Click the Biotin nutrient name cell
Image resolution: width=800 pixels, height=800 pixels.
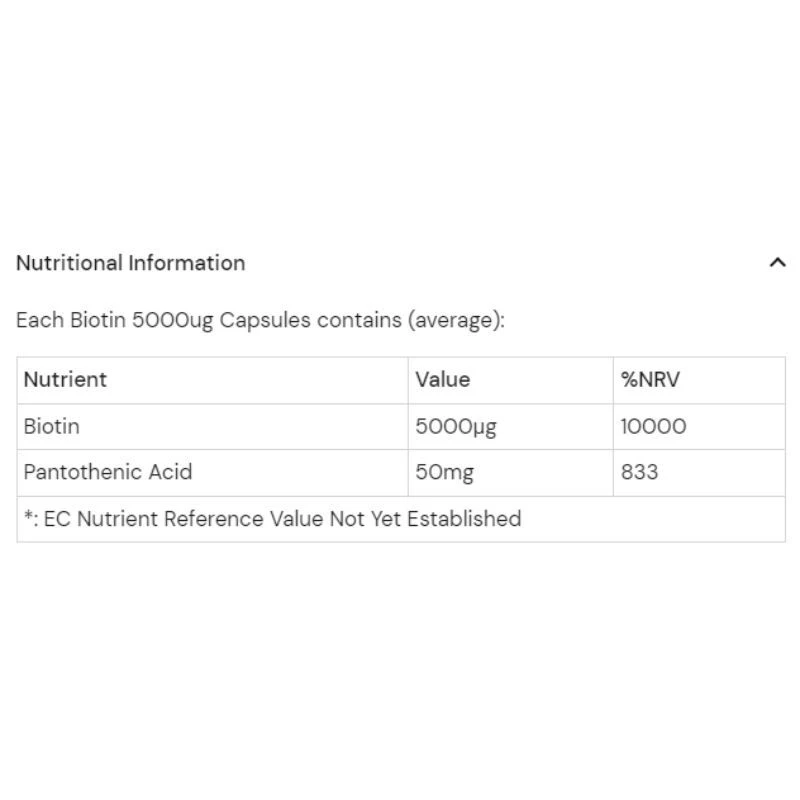tap(52, 426)
